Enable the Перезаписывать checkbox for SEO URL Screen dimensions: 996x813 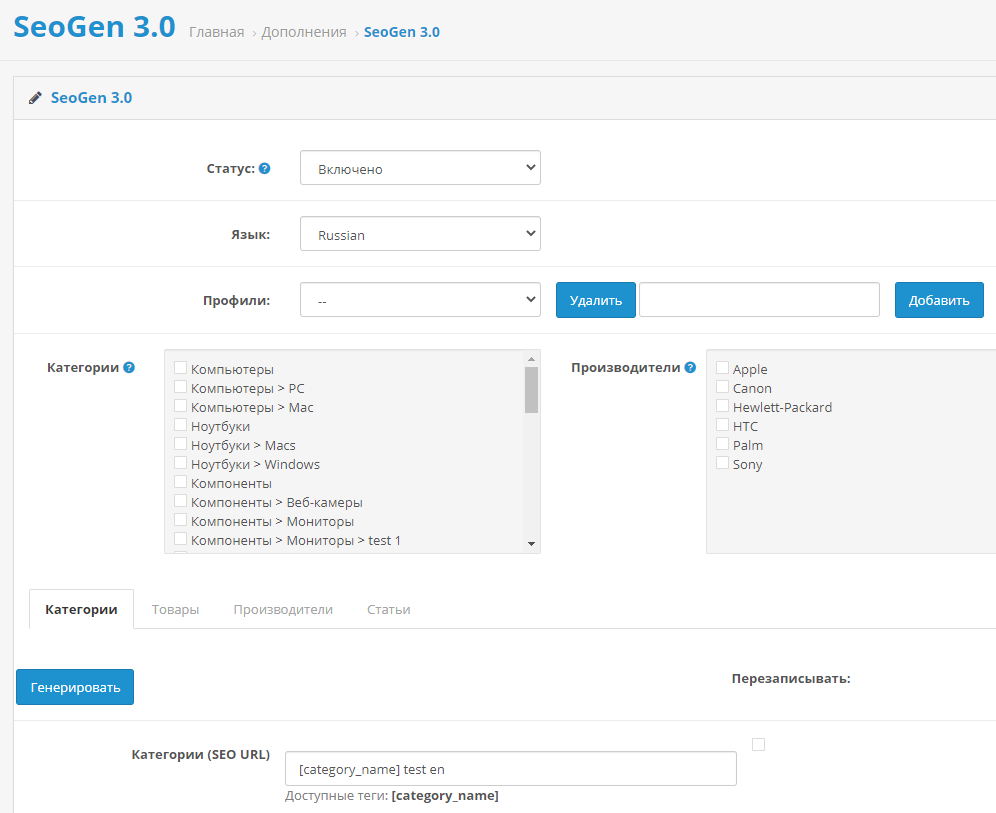pos(758,744)
